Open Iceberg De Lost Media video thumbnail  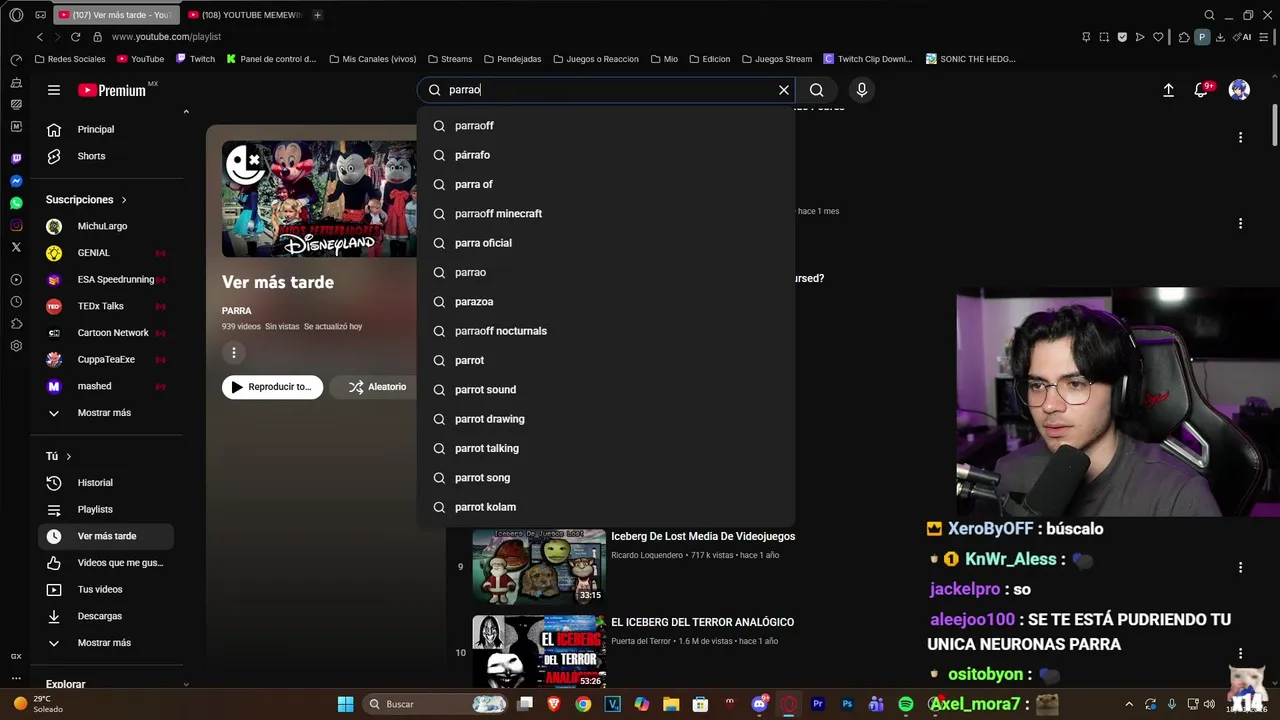[x=539, y=566]
